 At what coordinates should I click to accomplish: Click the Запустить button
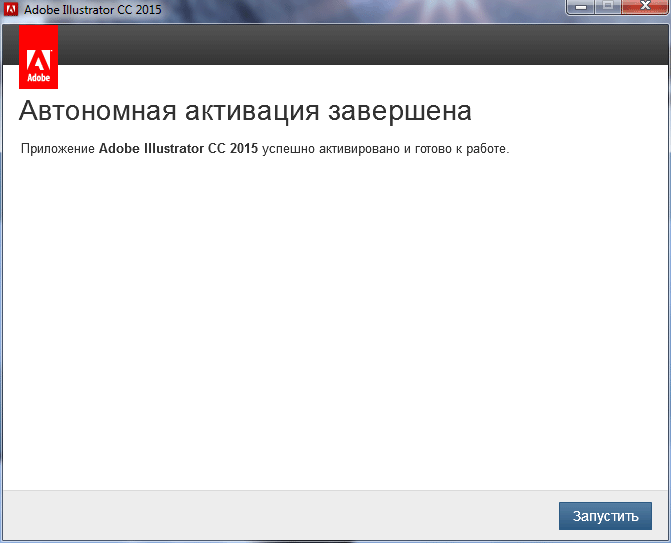click(605, 516)
